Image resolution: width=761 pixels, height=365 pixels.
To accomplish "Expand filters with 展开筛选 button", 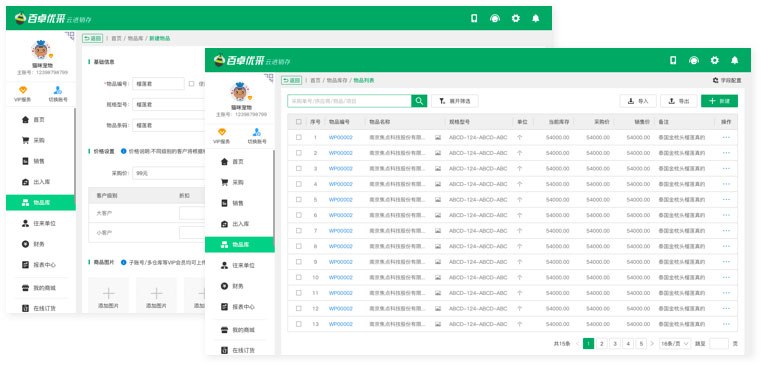I will coord(455,101).
